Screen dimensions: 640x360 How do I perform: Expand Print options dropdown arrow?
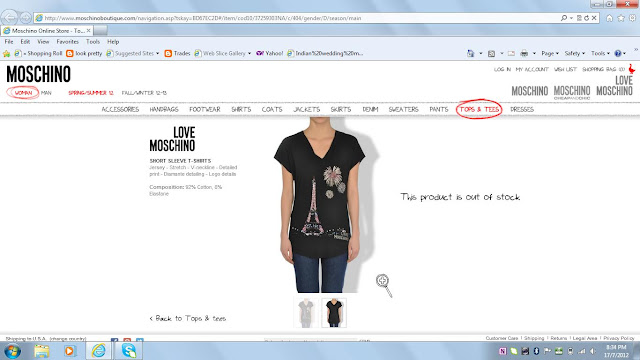point(534,53)
